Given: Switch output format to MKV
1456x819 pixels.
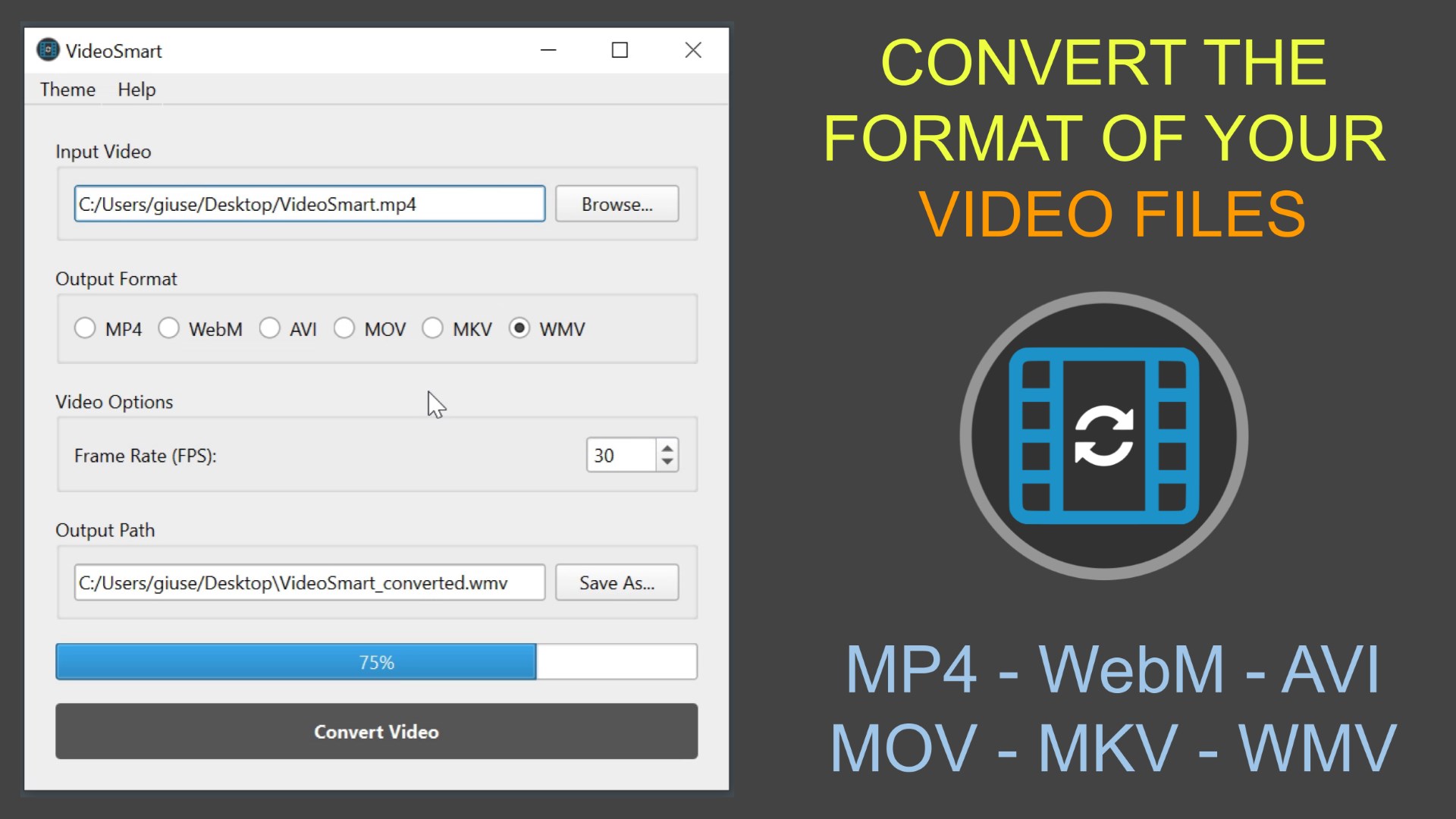Looking at the screenshot, I should 432,328.
